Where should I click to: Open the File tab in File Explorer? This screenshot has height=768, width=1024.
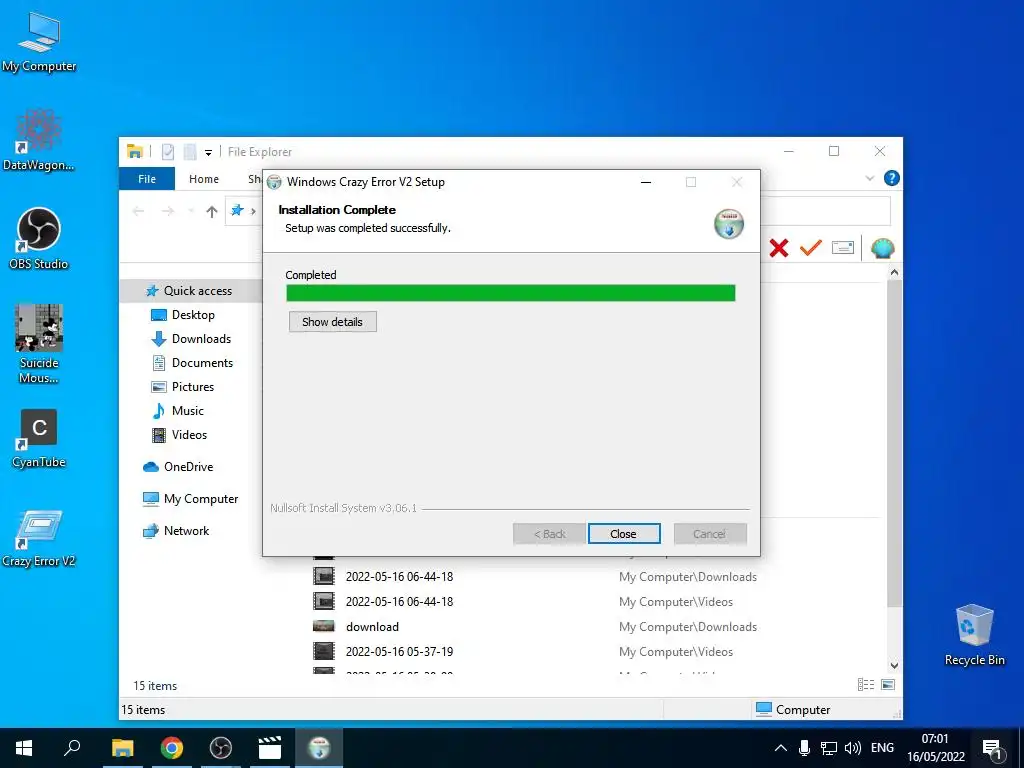coord(147,179)
